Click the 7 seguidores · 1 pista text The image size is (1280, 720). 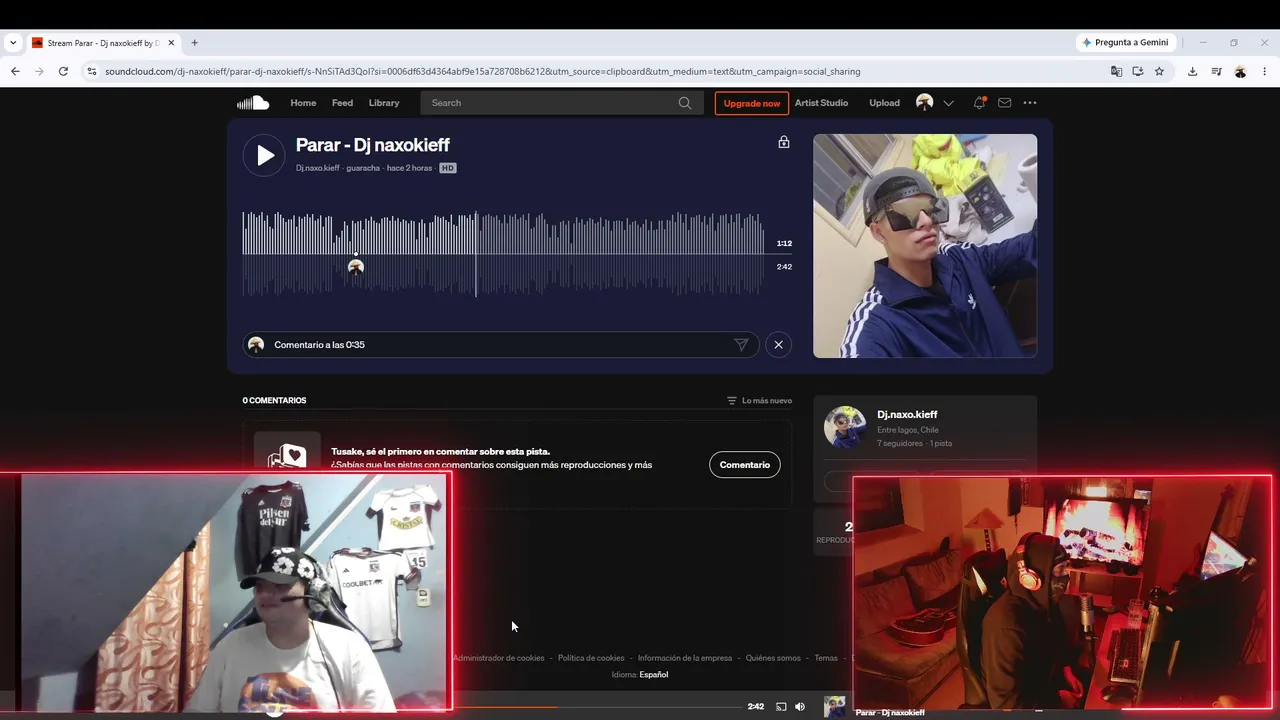pos(914,443)
